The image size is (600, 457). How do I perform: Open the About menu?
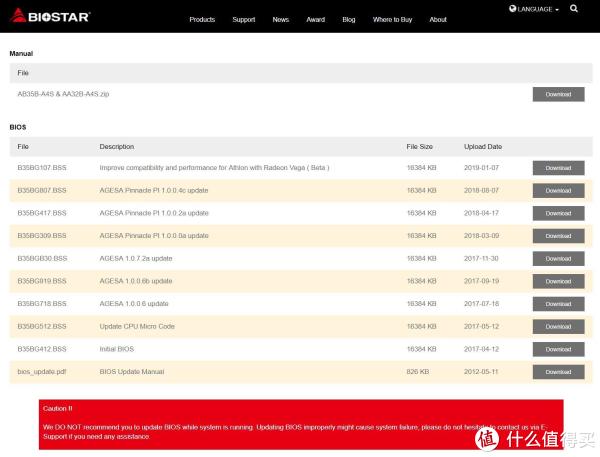pos(438,20)
